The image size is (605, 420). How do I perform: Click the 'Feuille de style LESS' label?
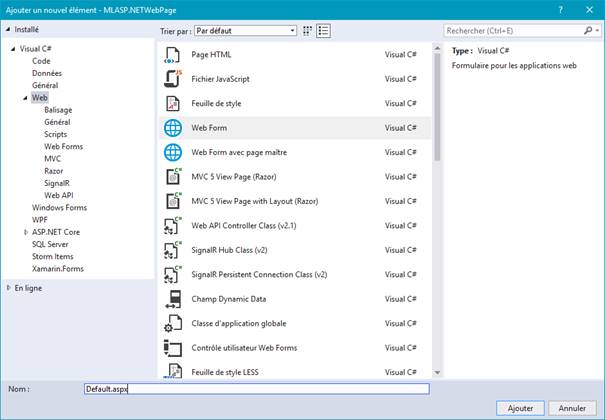[225, 373]
